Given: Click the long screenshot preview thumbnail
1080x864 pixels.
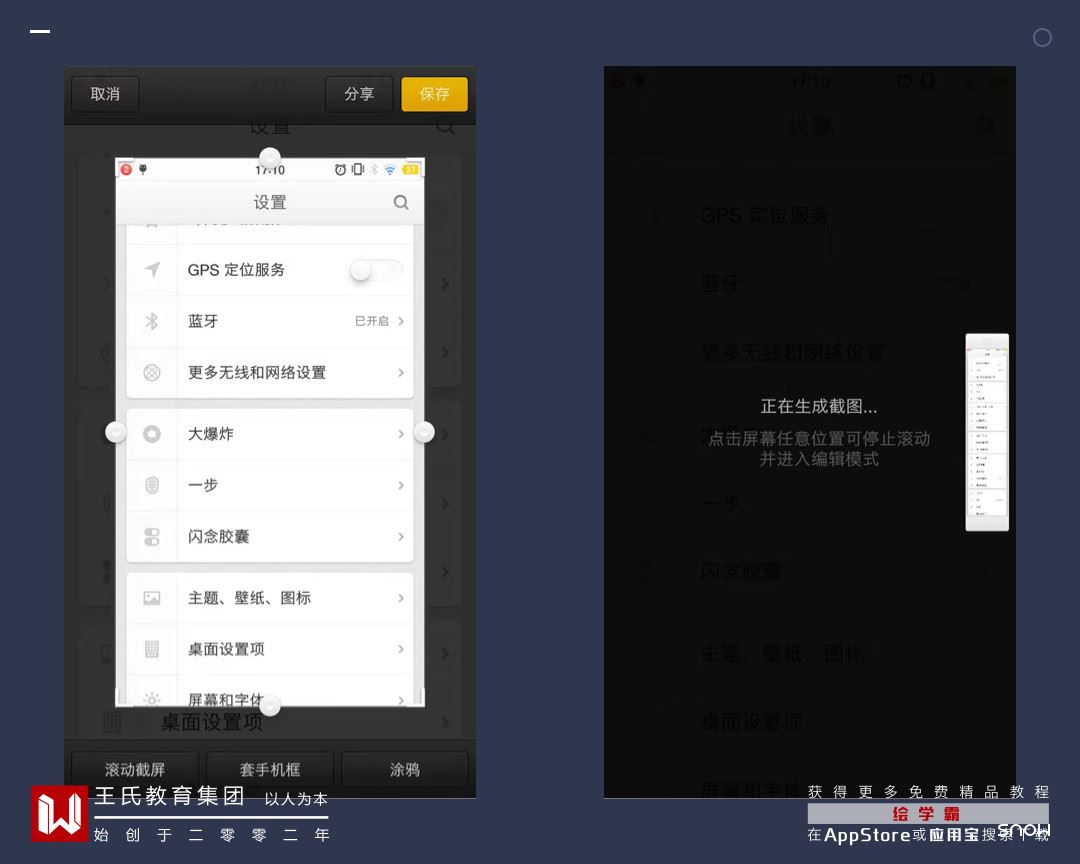Looking at the screenshot, I should click(987, 432).
